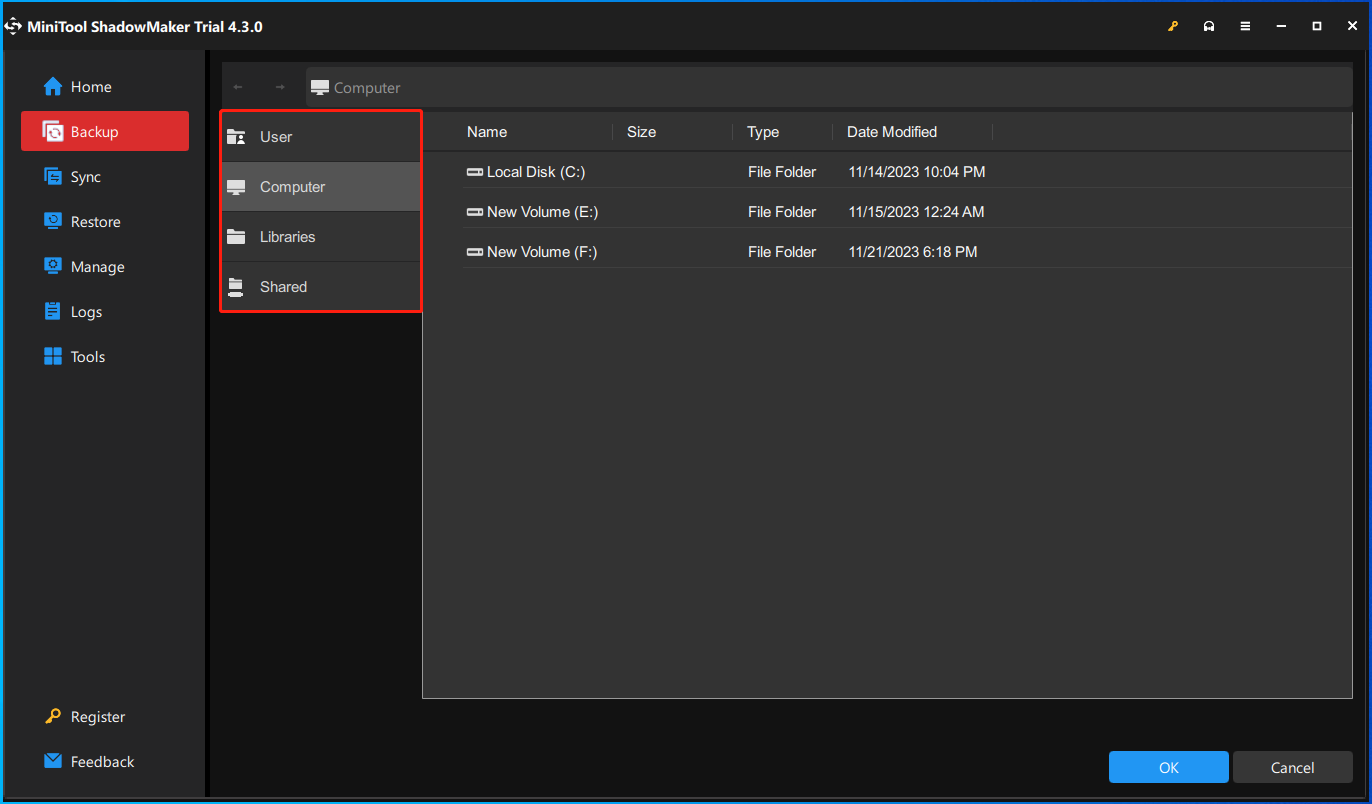This screenshot has width=1372, height=804.
Task: Select the Tools section icon
Action: pyautogui.click(x=51, y=356)
